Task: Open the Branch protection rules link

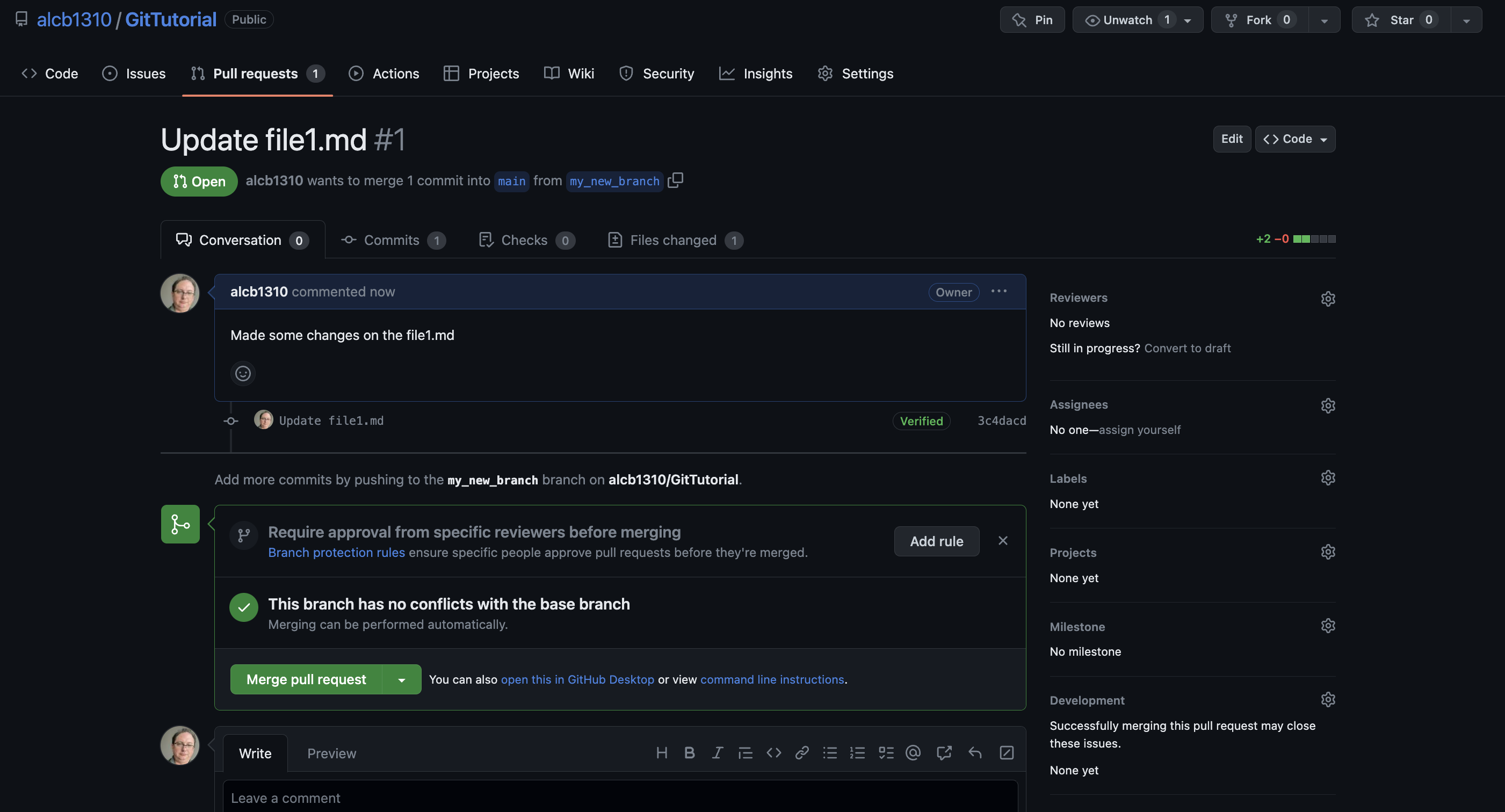Action: tap(336, 553)
